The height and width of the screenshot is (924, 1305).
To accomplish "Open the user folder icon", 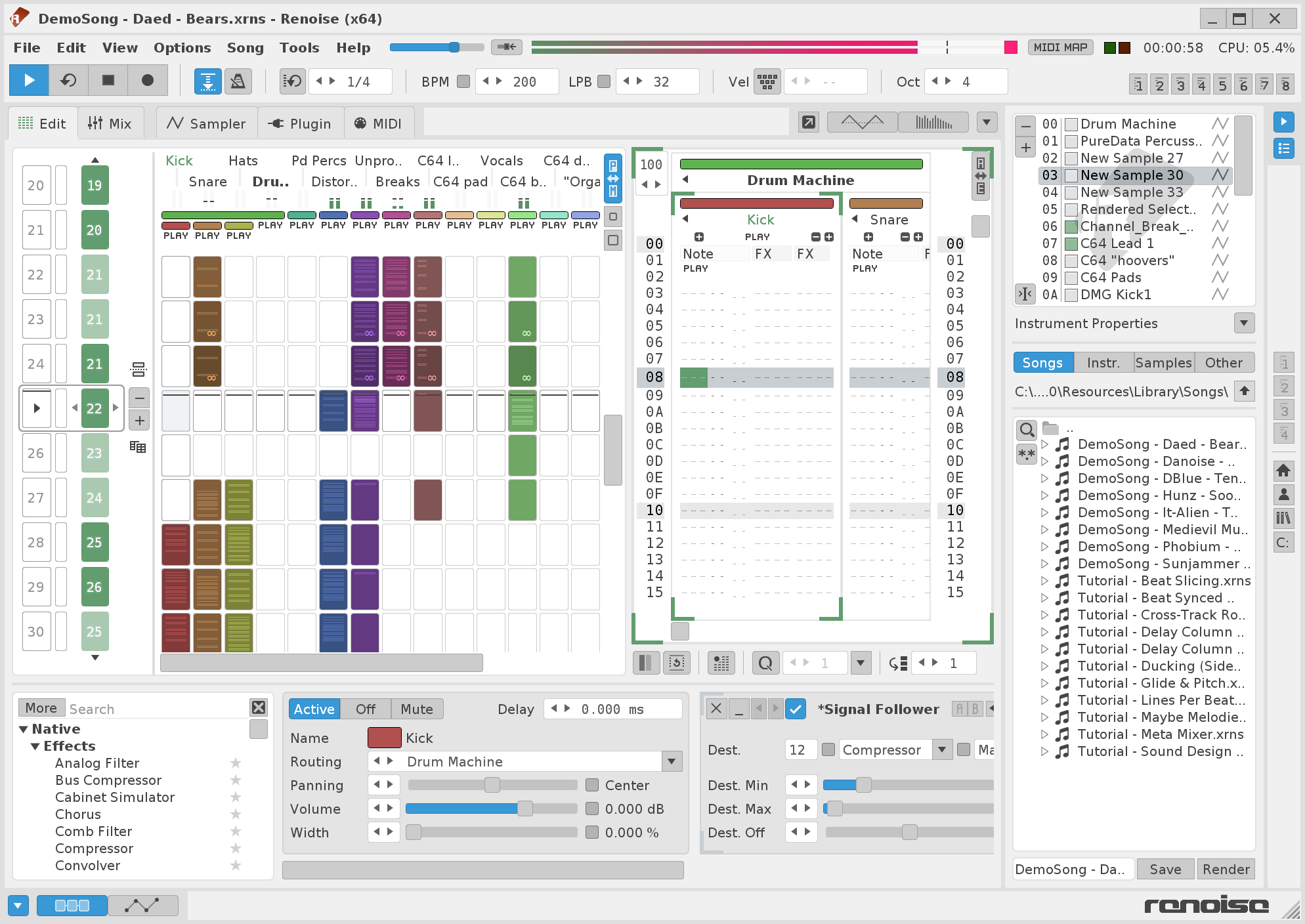I will click(1284, 494).
